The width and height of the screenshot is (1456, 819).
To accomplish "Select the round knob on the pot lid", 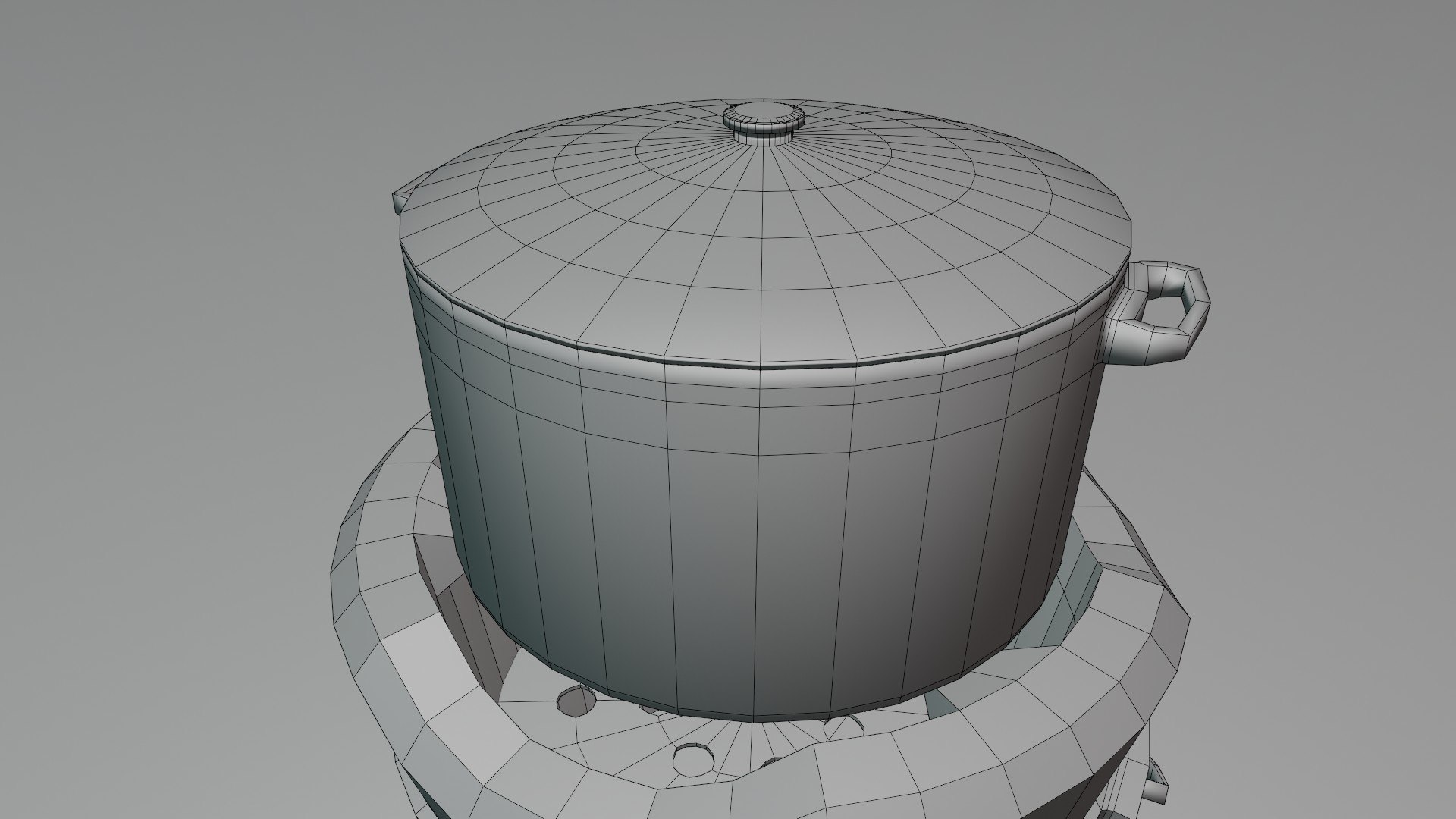I will pyautogui.click(x=763, y=123).
